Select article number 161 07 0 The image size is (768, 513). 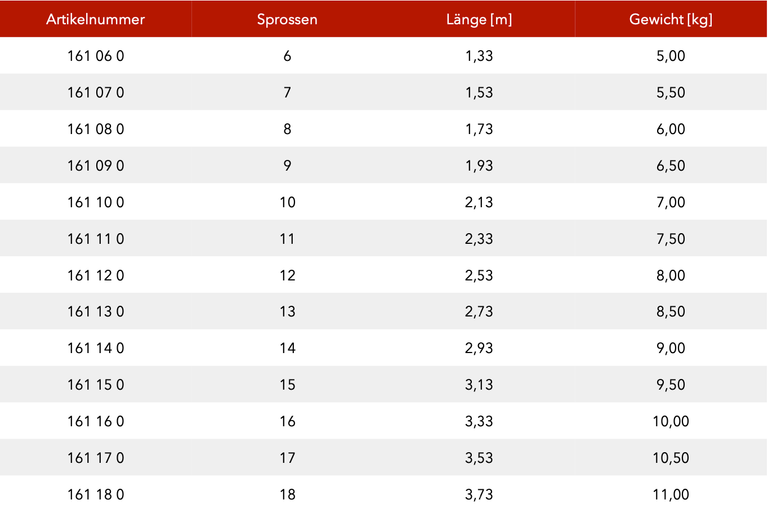coord(96,93)
